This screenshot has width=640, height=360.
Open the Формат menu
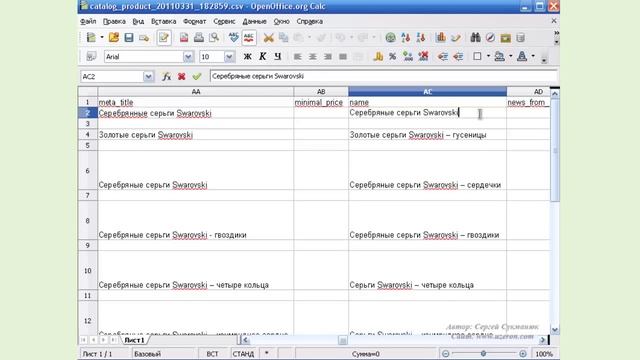click(194, 21)
